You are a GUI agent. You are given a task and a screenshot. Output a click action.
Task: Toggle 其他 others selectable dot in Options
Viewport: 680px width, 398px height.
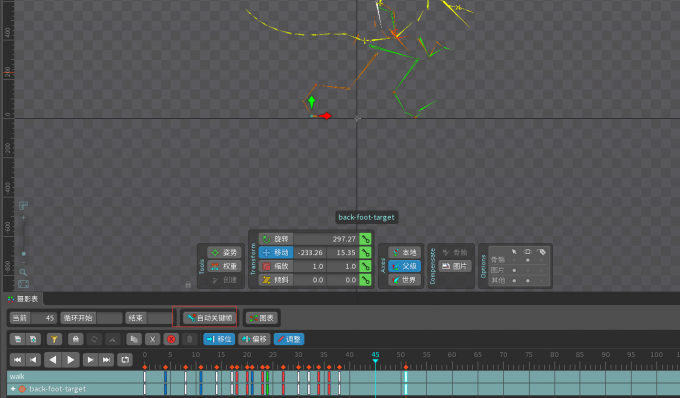click(x=514, y=281)
